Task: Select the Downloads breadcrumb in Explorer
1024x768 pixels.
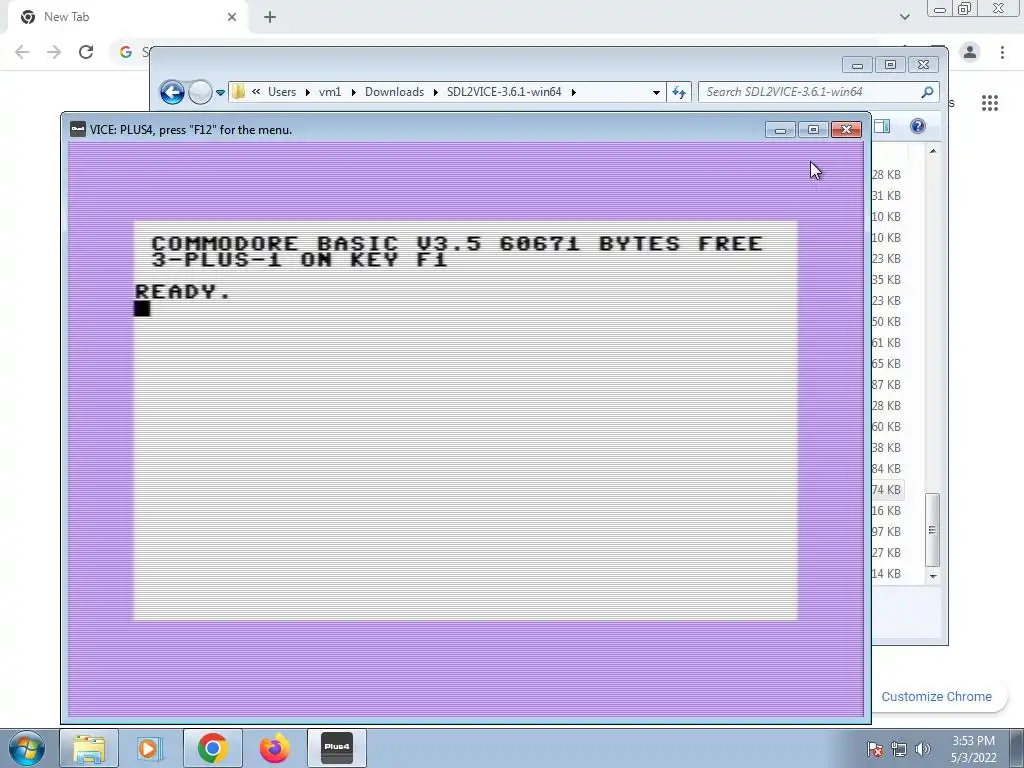Action: click(x=394, y=91)
